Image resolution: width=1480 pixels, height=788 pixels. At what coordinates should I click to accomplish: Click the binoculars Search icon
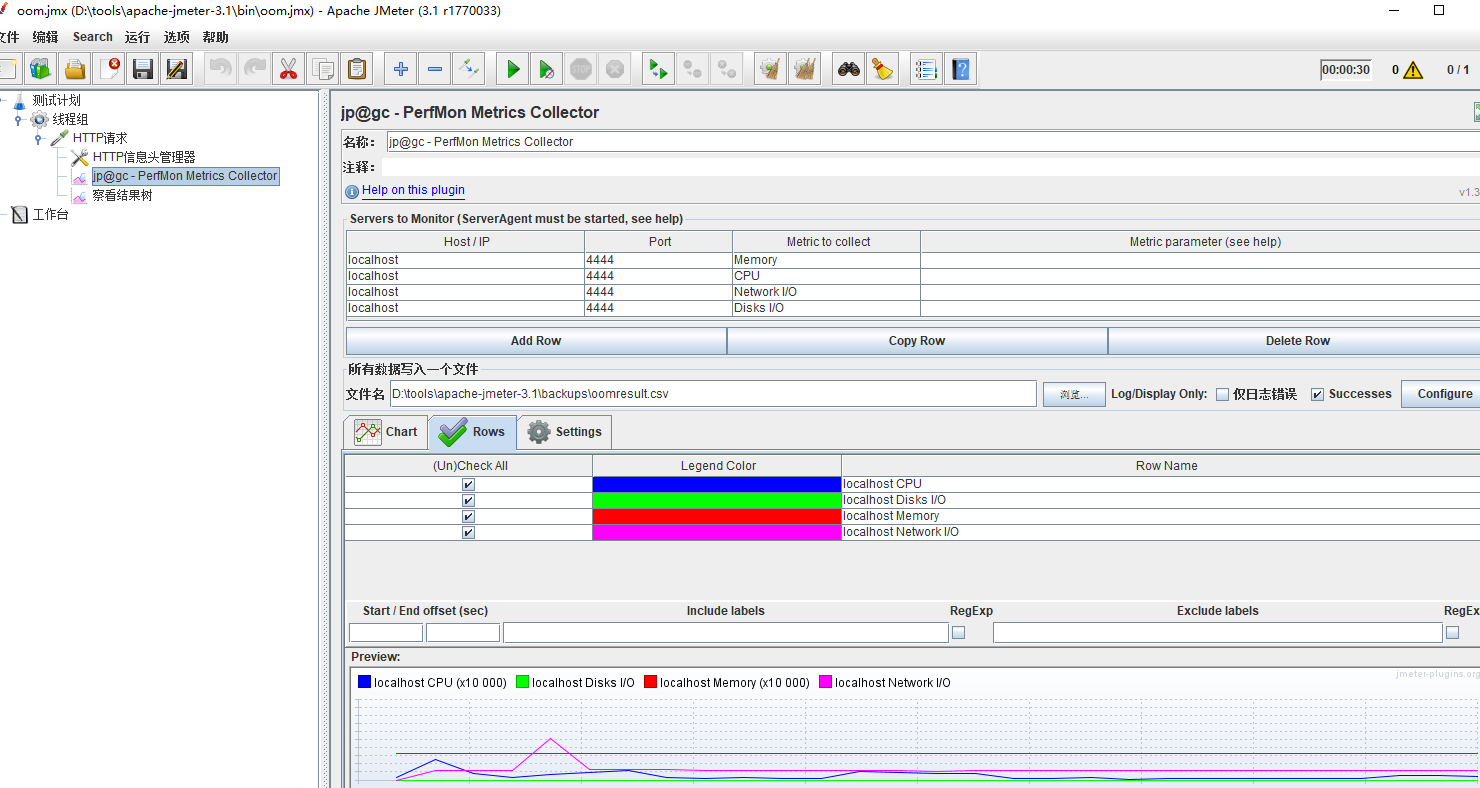[849, 69]
